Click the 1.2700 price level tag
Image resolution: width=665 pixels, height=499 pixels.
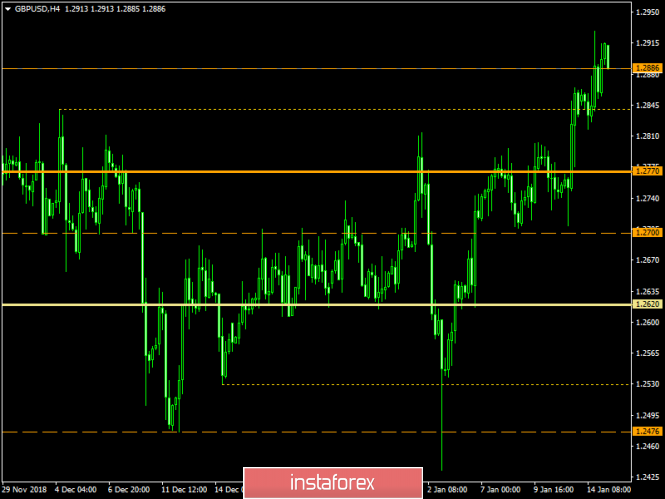[x=647, y=233]
